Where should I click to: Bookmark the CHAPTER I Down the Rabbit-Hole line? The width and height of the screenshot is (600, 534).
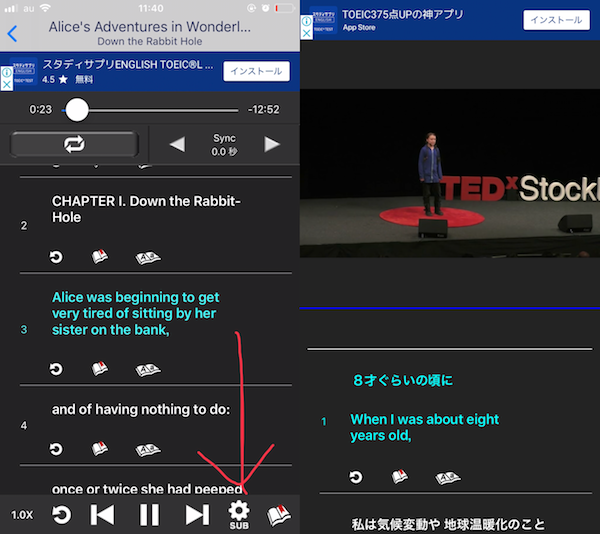99,257
